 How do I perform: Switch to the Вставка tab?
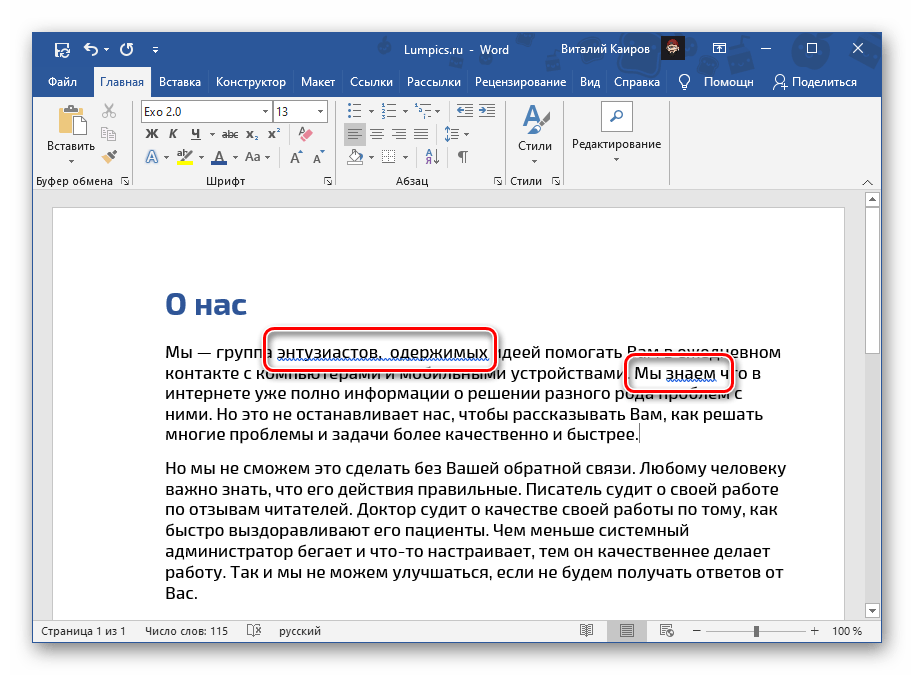pyautogui.click(x=180, y=82)
